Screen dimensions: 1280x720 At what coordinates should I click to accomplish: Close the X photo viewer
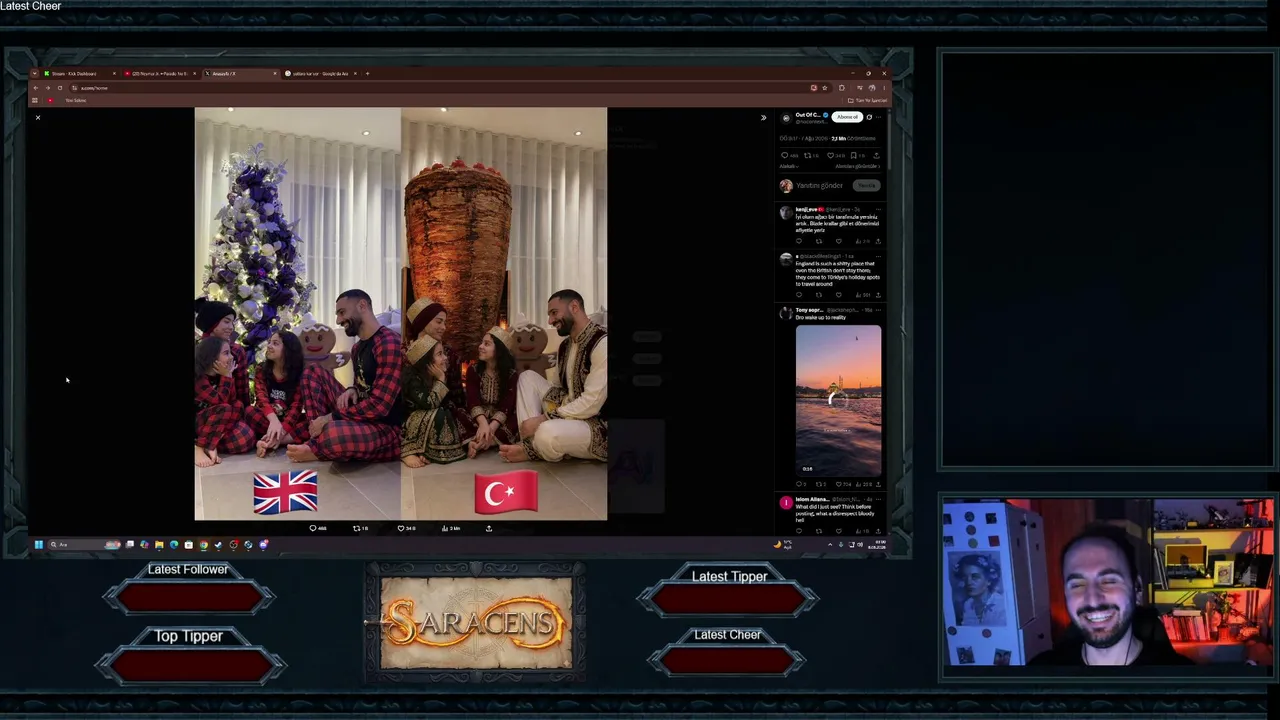38,118
